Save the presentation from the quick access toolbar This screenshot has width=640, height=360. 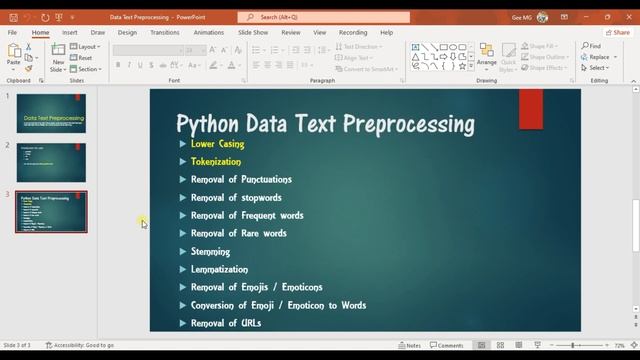coord(13,18)
